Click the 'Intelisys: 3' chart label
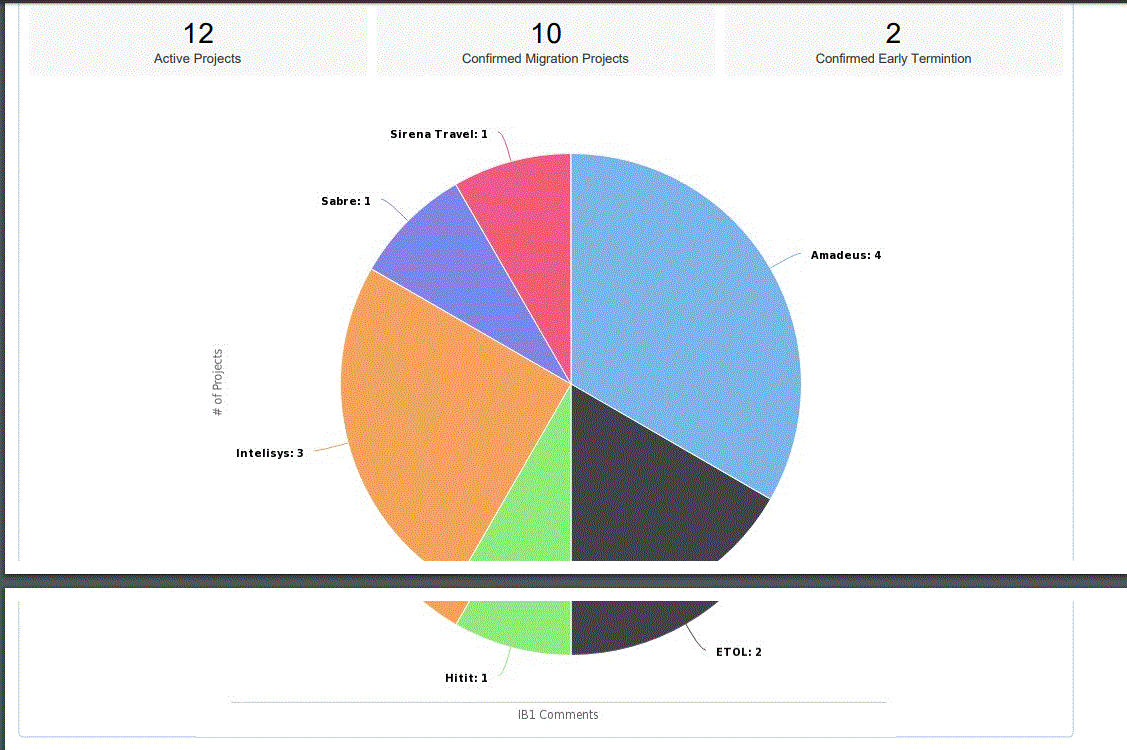 pyautogui.click(x=270, y=453)
